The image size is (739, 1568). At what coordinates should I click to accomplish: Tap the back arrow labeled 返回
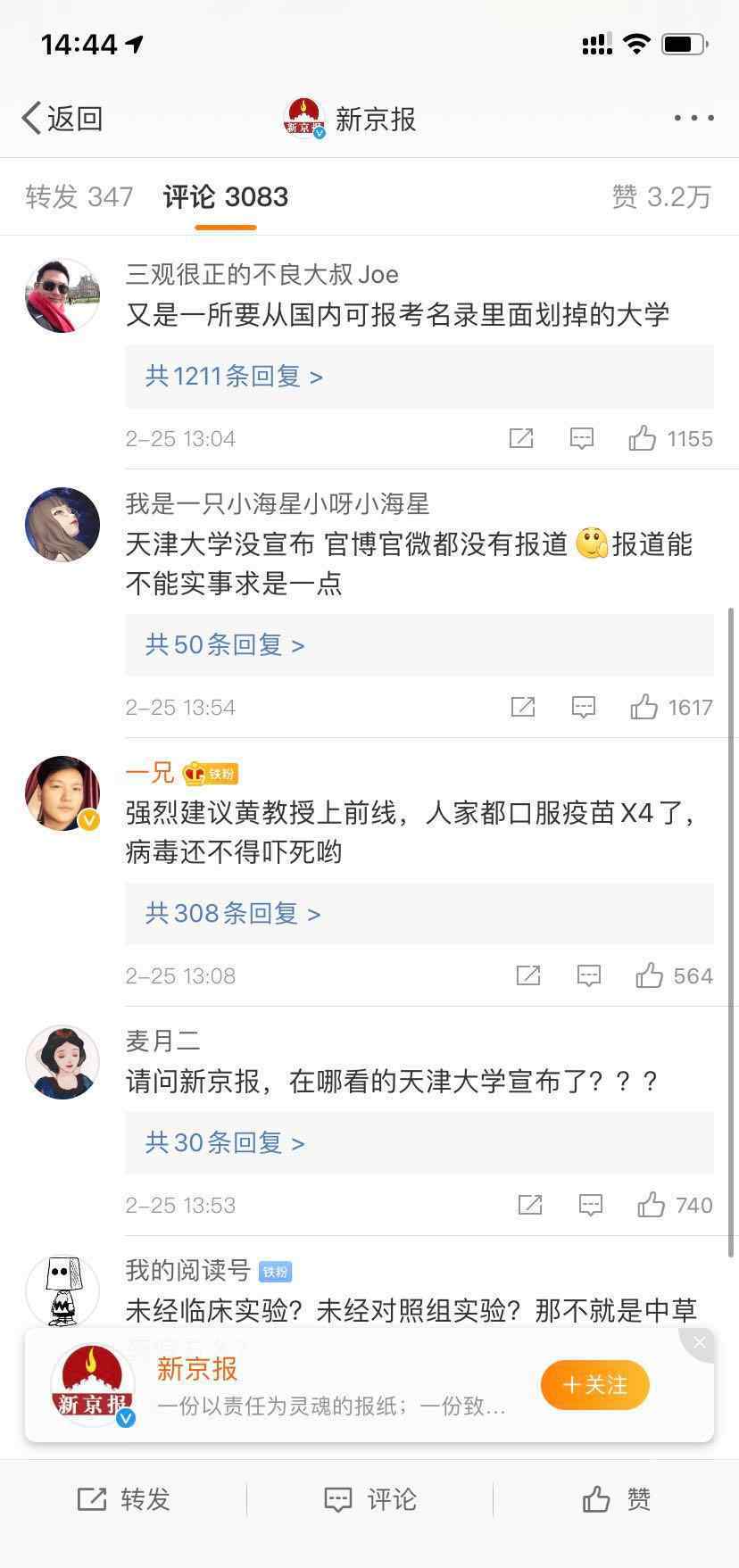62,119
